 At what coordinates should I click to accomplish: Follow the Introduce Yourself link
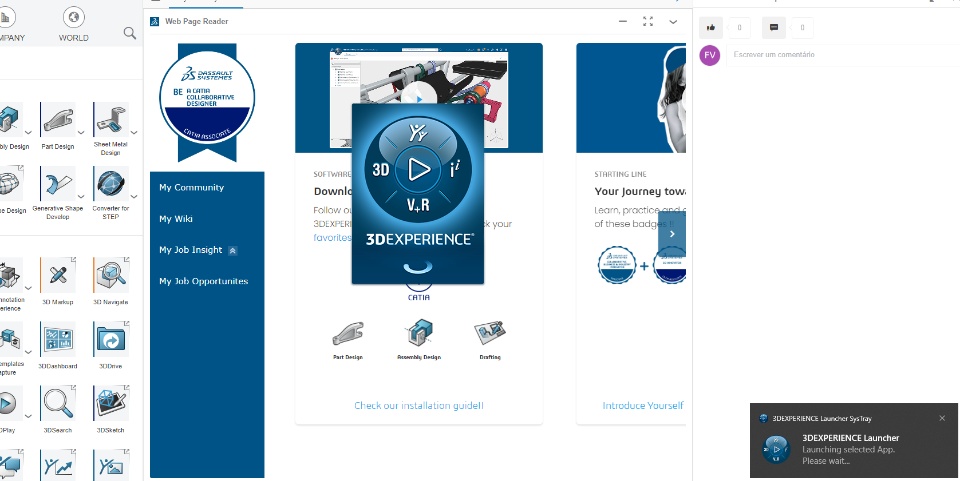coord(643,405)
